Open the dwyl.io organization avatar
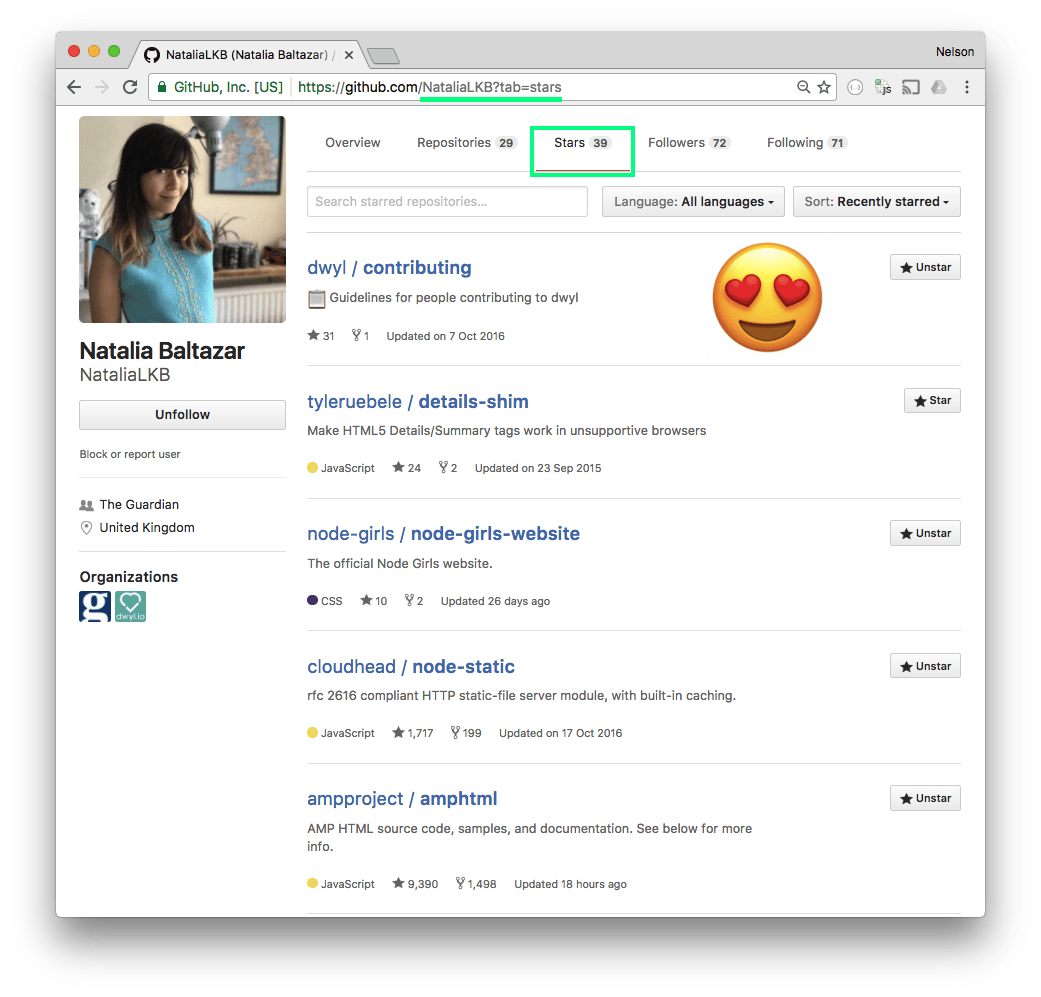 pos(130,606)
